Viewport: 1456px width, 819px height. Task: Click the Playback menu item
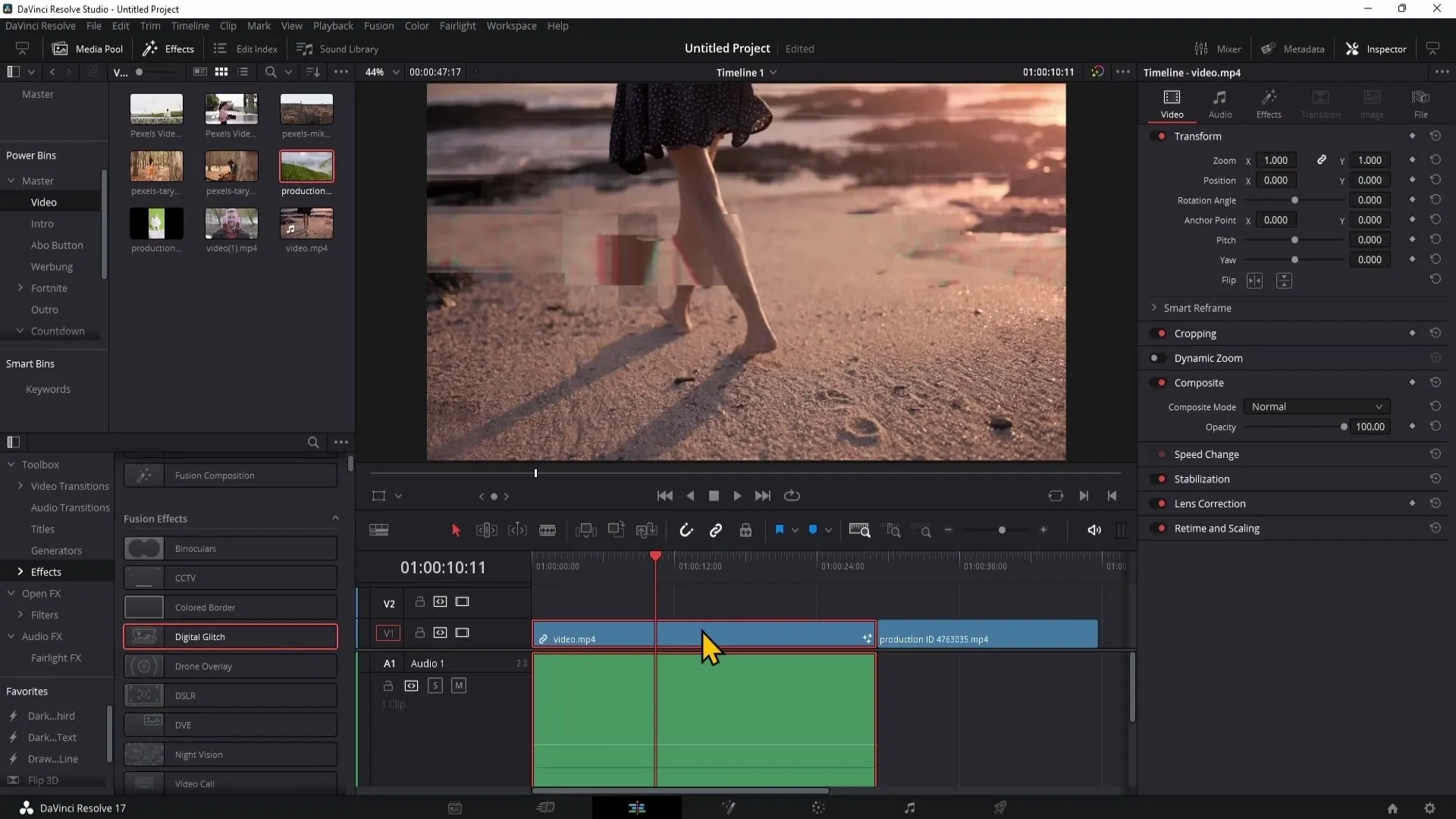coord(334,25)
